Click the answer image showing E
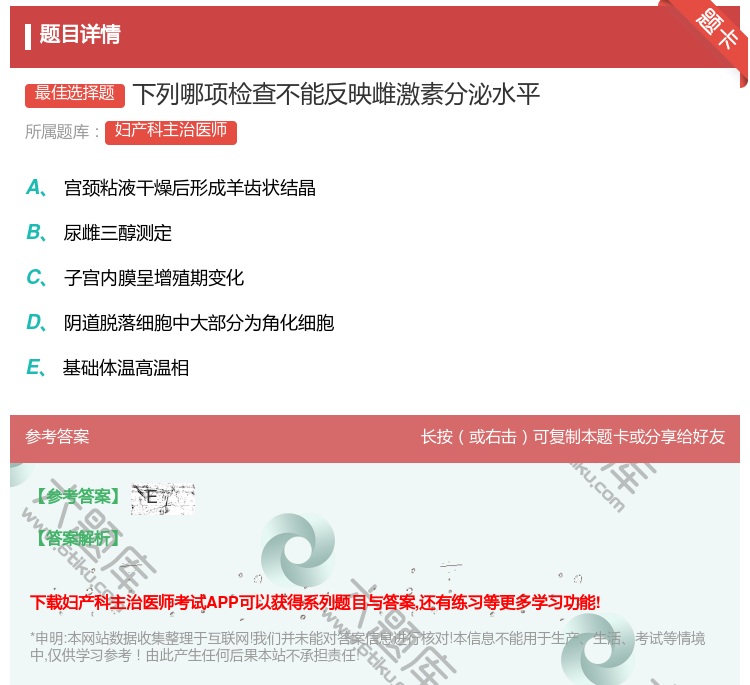This screenshot has width=750, height=685. tap(163, 498)
